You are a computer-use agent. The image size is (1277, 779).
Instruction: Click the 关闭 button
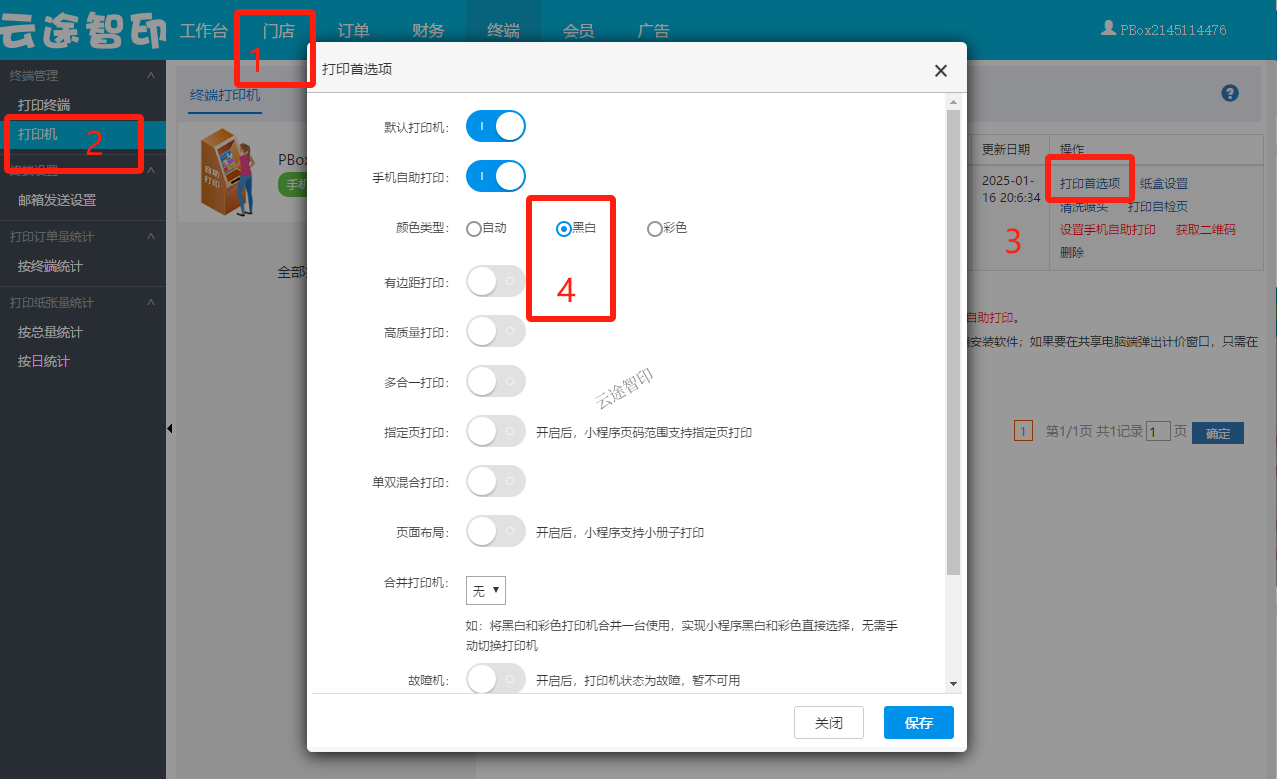[x=828, y=723]
